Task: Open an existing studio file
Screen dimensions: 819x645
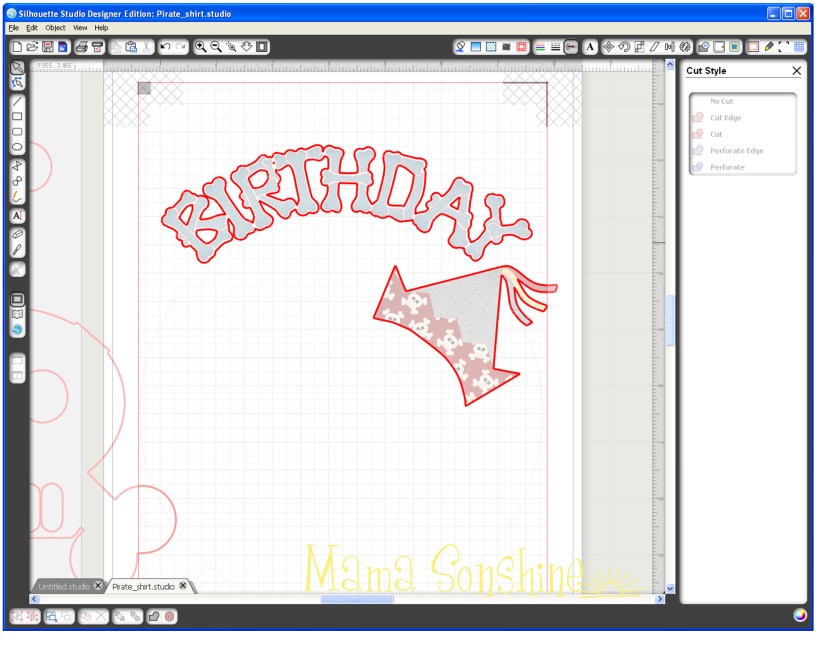Action: (x=31, y=46)
